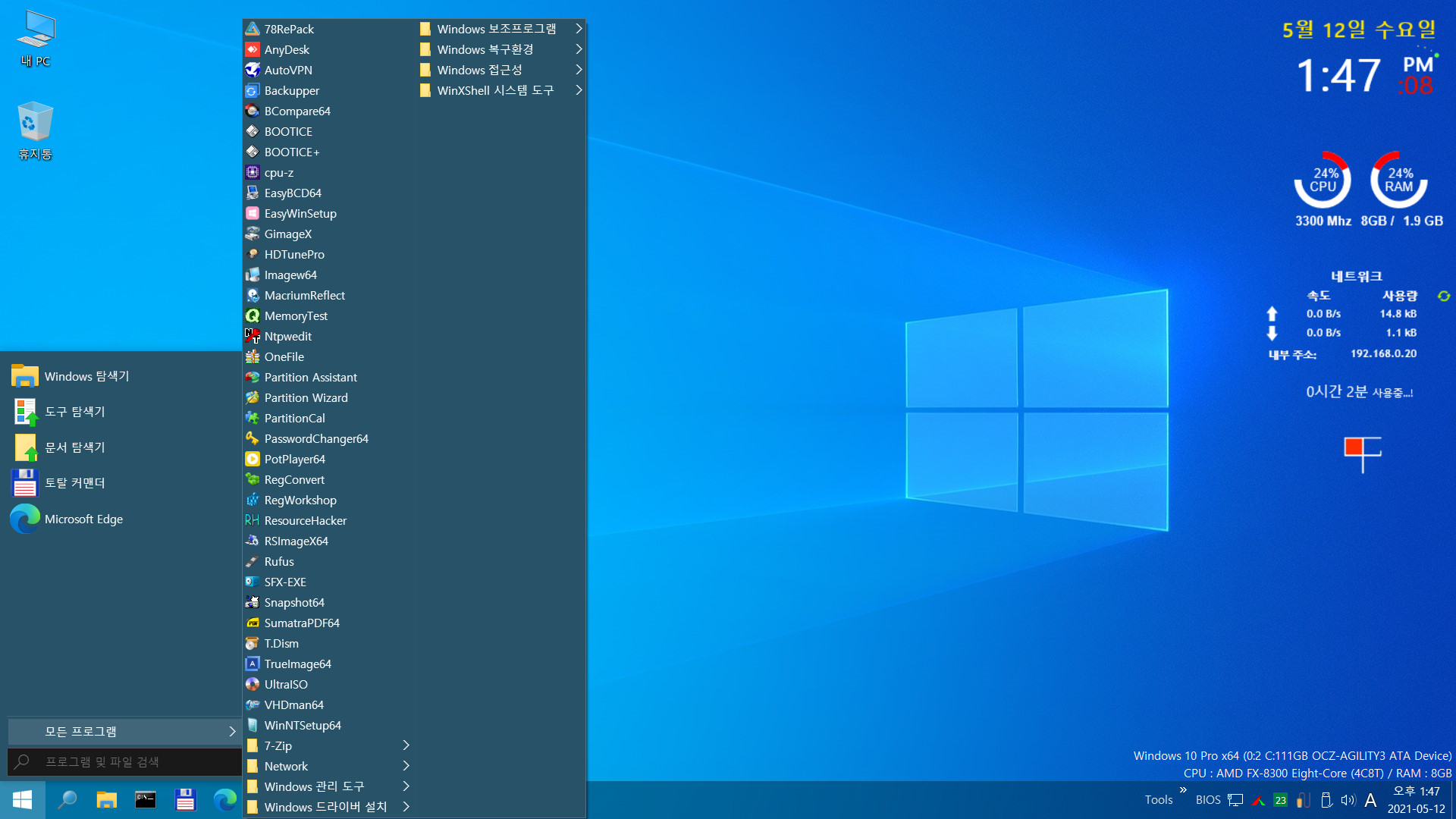Screen dimensions: 1456x819
Task: Click the Windows Start button
Action: [22, 799]
